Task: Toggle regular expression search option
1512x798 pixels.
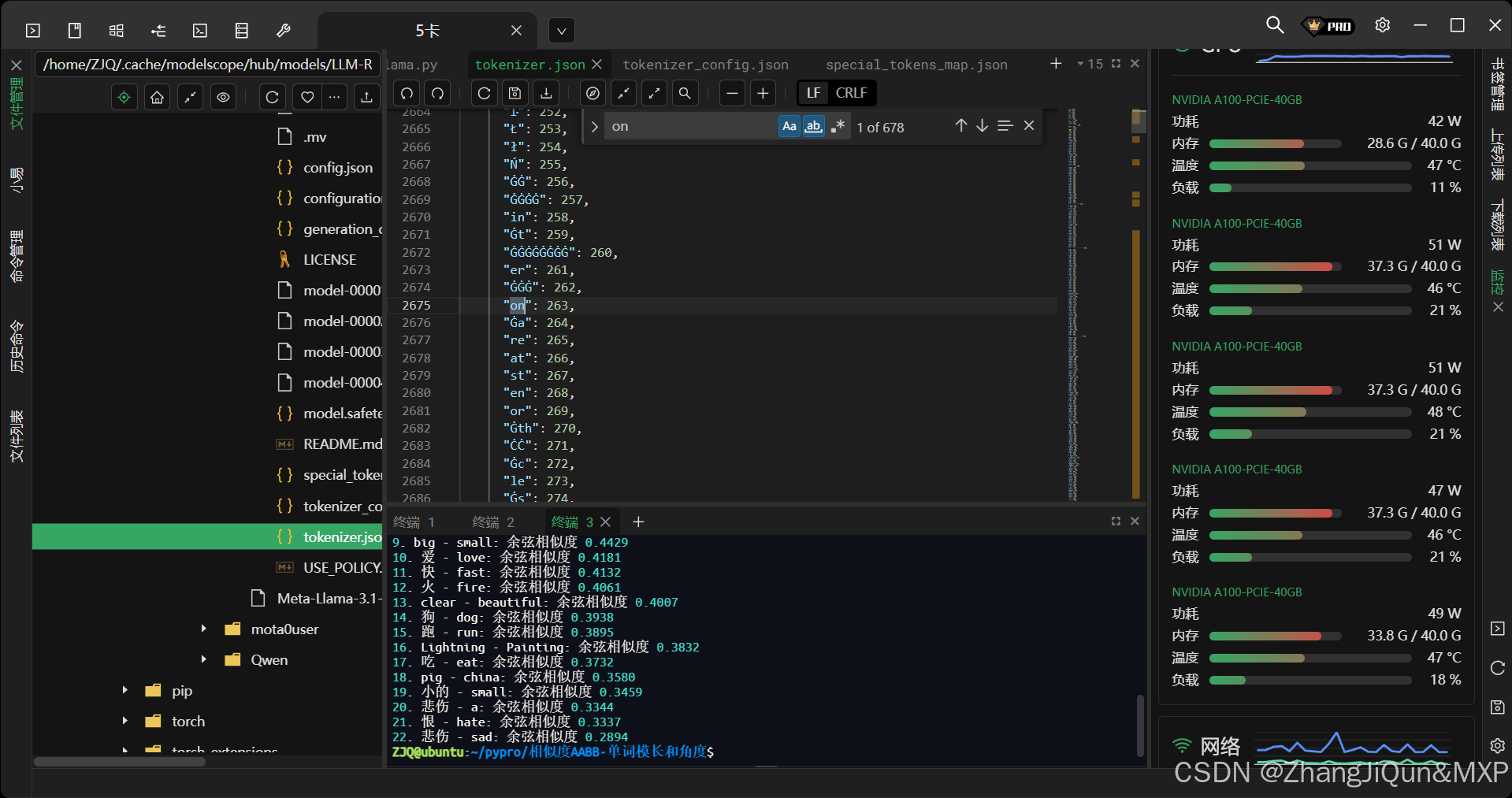Action: click(x=838, y=126)
